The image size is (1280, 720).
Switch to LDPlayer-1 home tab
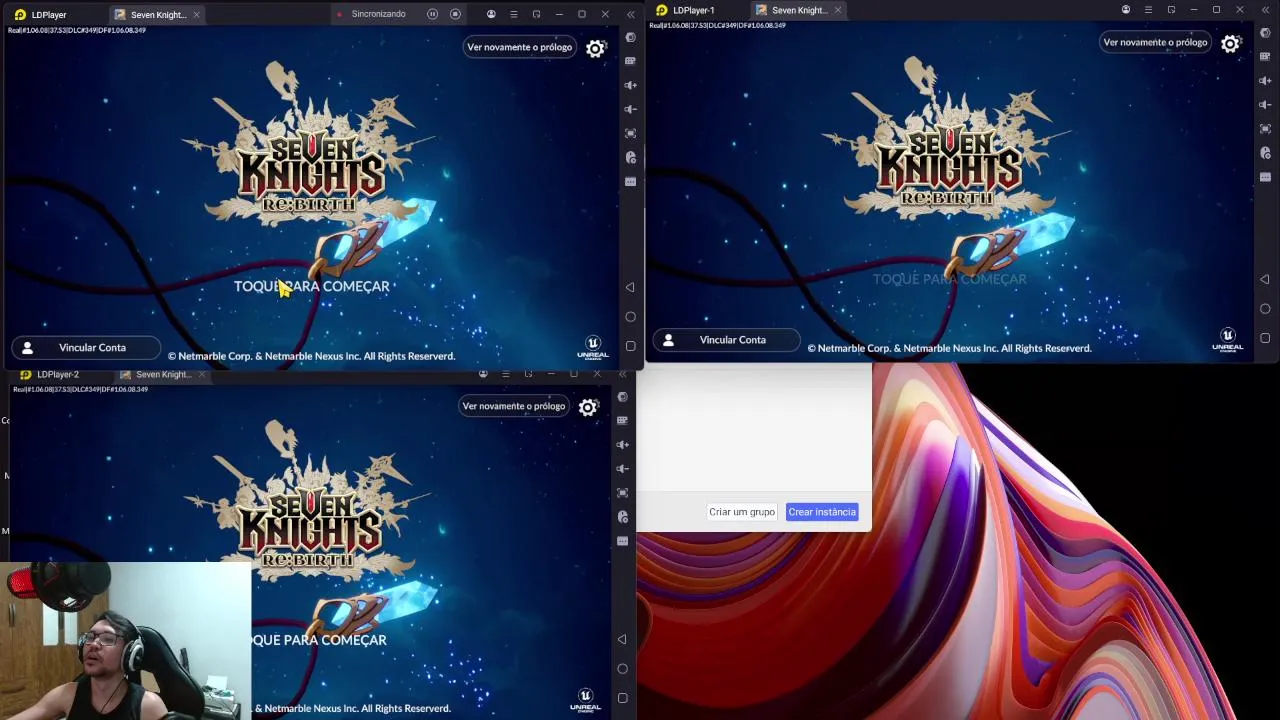point(686,10)
